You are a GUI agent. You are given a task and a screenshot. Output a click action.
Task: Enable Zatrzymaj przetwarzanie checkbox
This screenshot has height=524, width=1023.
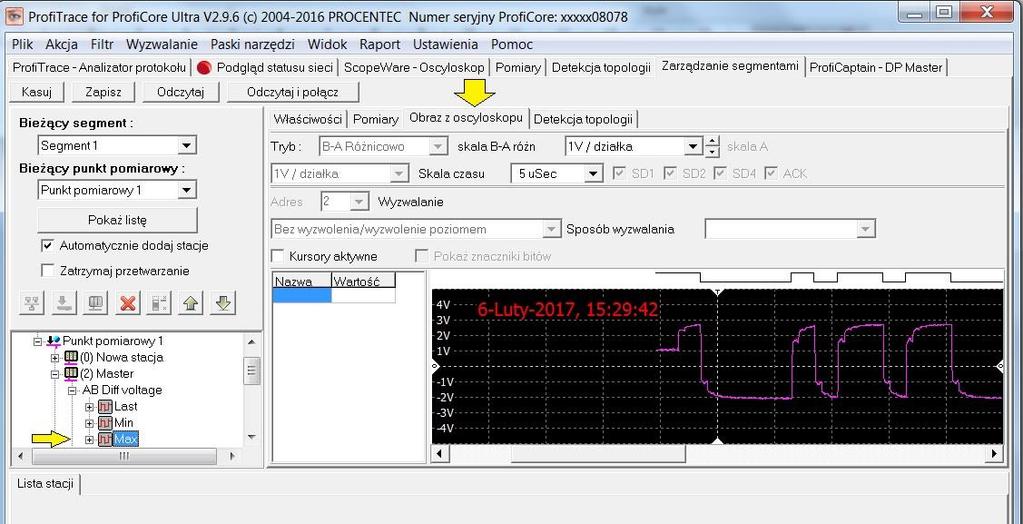coord(47,270)
